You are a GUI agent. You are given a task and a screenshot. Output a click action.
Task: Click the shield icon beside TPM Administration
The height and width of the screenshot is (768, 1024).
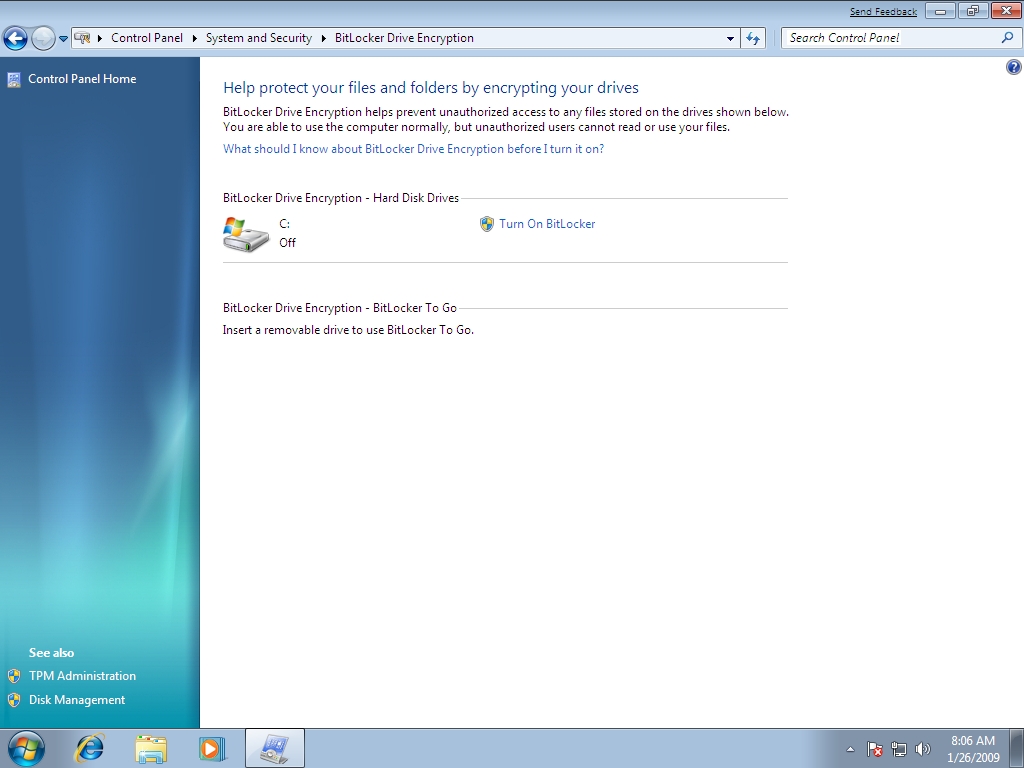click(x=14, y=676)
